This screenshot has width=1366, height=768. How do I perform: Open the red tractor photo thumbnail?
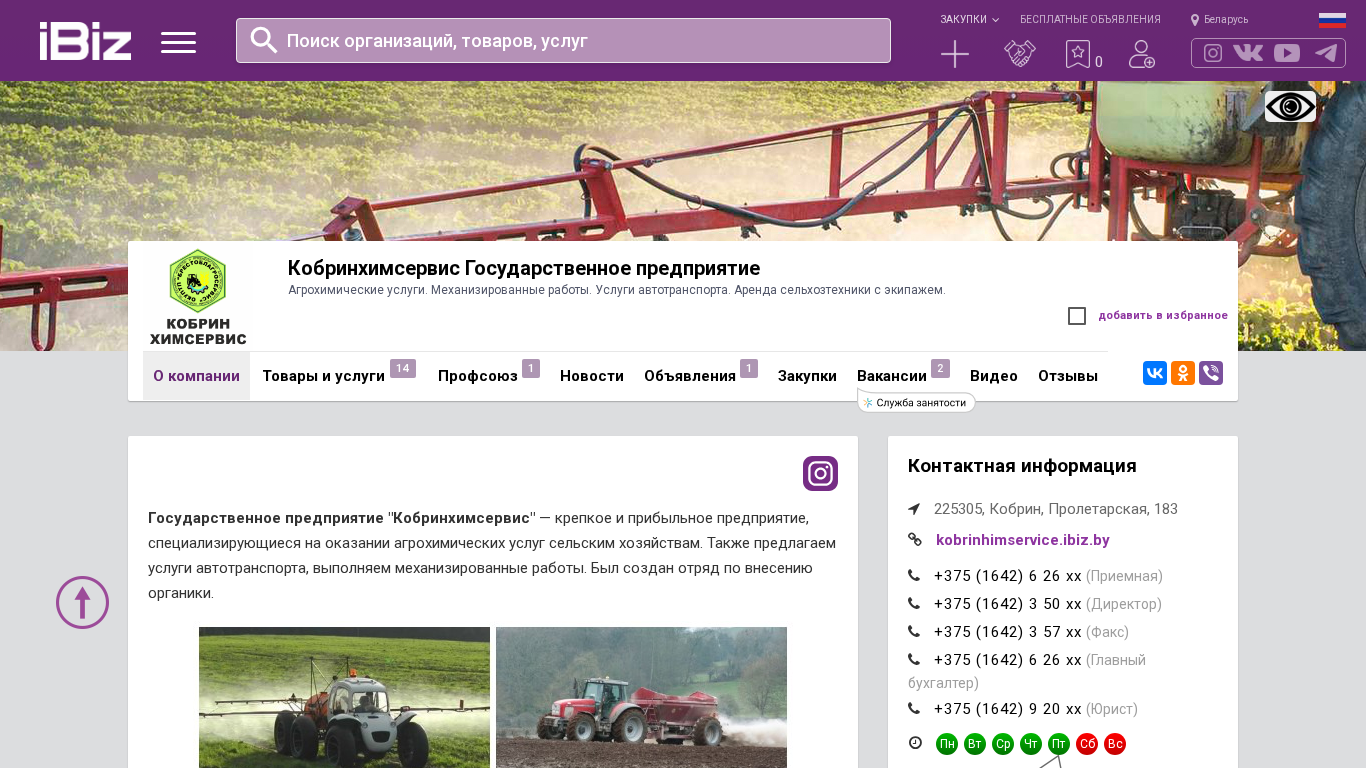(641, 697)
